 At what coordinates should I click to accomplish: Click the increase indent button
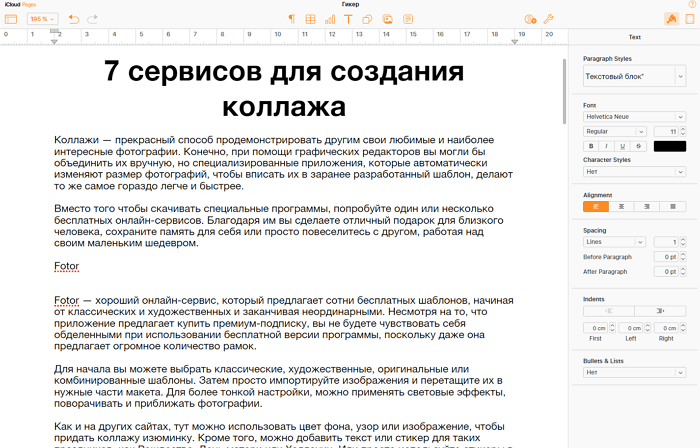[x=660, y=311]
